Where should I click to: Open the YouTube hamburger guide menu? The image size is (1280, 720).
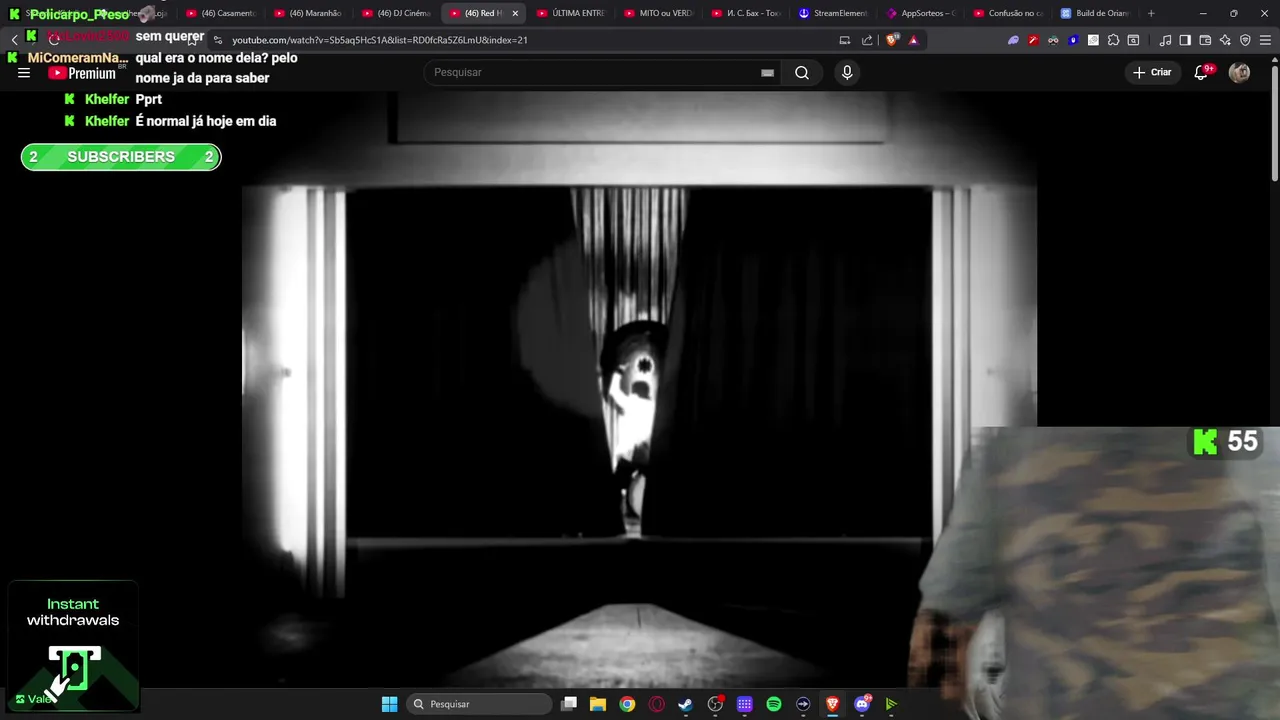pyautogui.click(x=24, y=73)
